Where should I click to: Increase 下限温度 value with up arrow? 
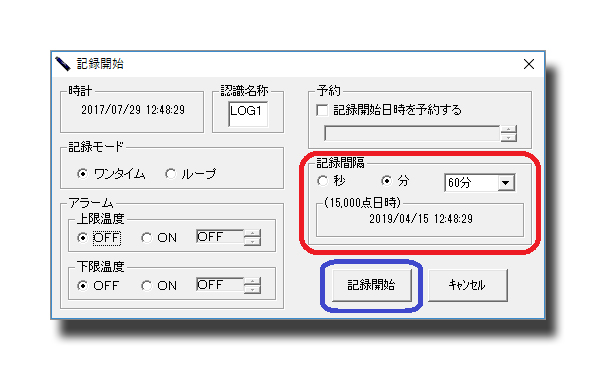tap(252, 281)
